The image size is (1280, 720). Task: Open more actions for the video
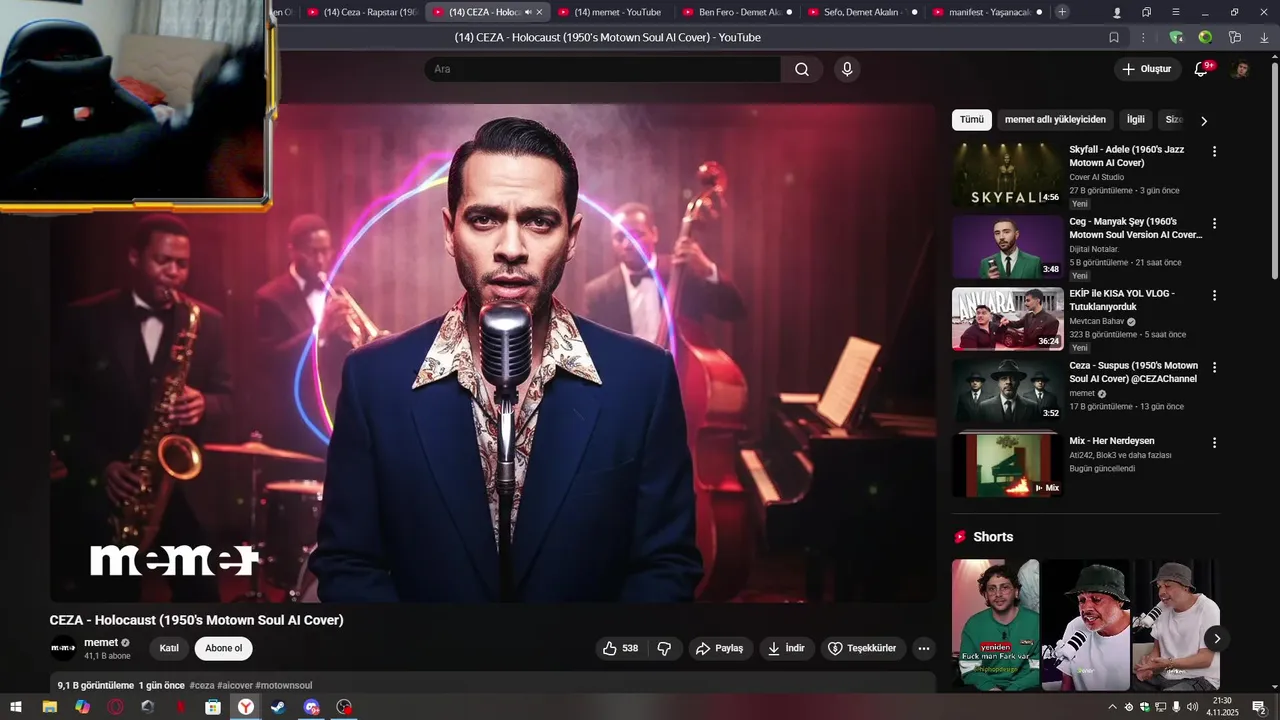(x=924, y=648)
